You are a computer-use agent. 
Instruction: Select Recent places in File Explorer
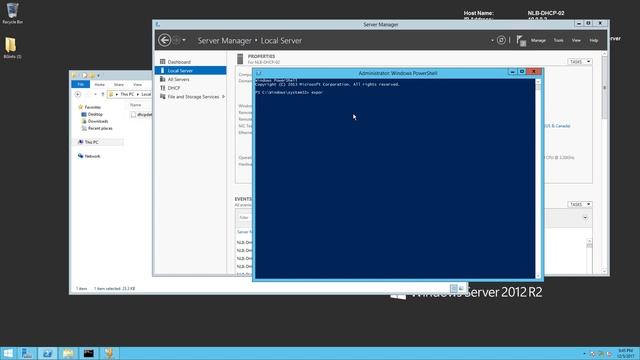[x=100, y=128]
